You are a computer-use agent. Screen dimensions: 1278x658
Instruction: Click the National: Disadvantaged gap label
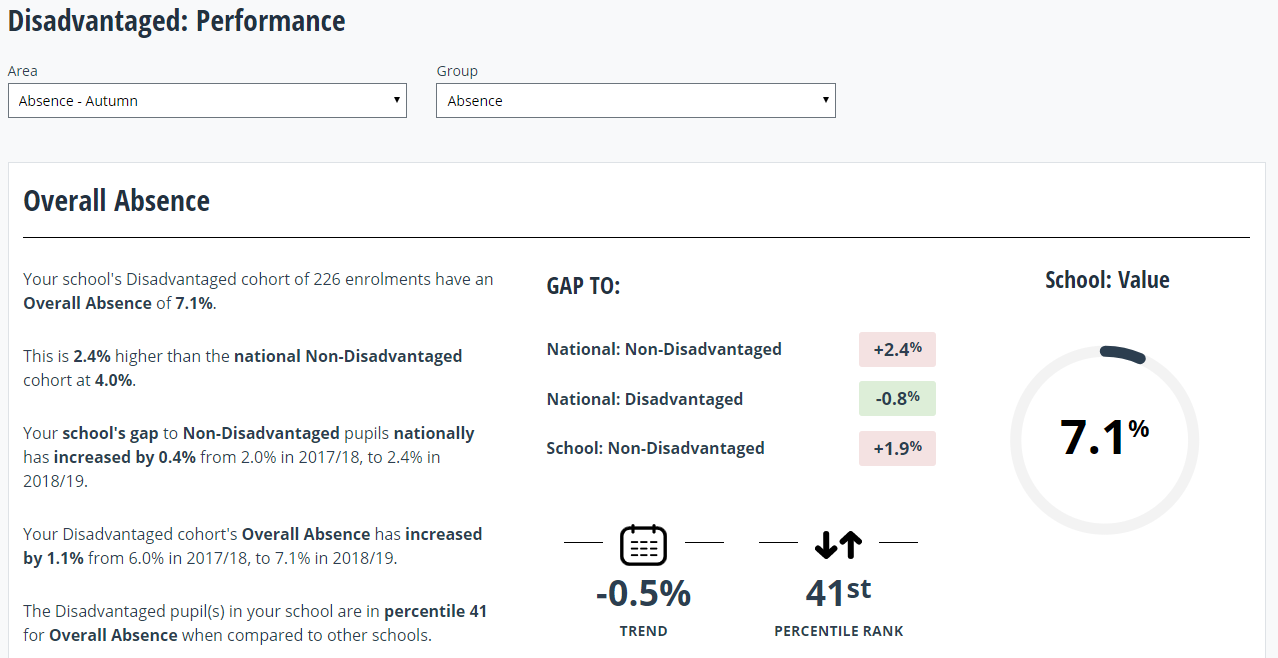(x=644, y=399)
